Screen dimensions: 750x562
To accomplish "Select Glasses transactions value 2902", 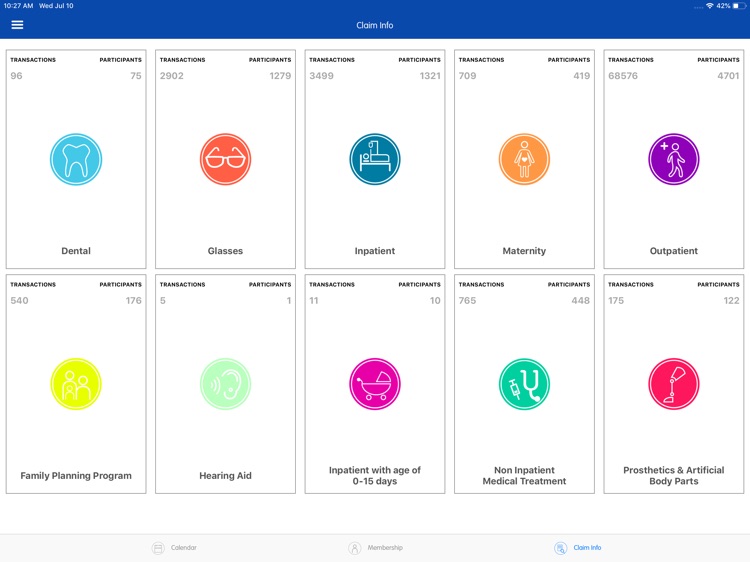I will click(x=172, y=76).
